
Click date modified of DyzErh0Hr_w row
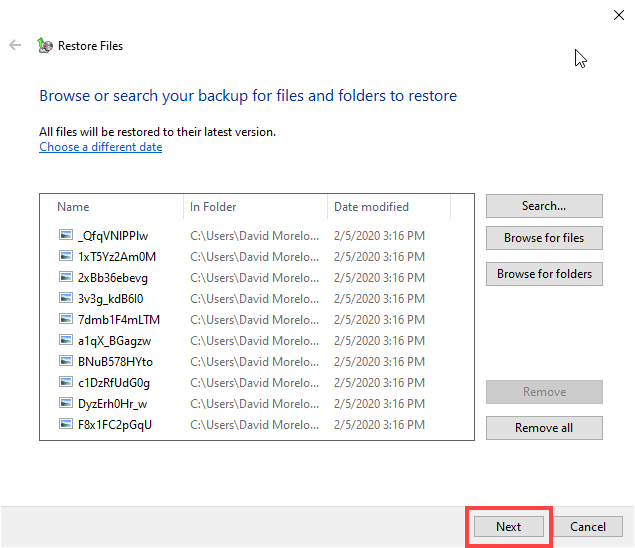pyautogui.click(x=379, y=404)
